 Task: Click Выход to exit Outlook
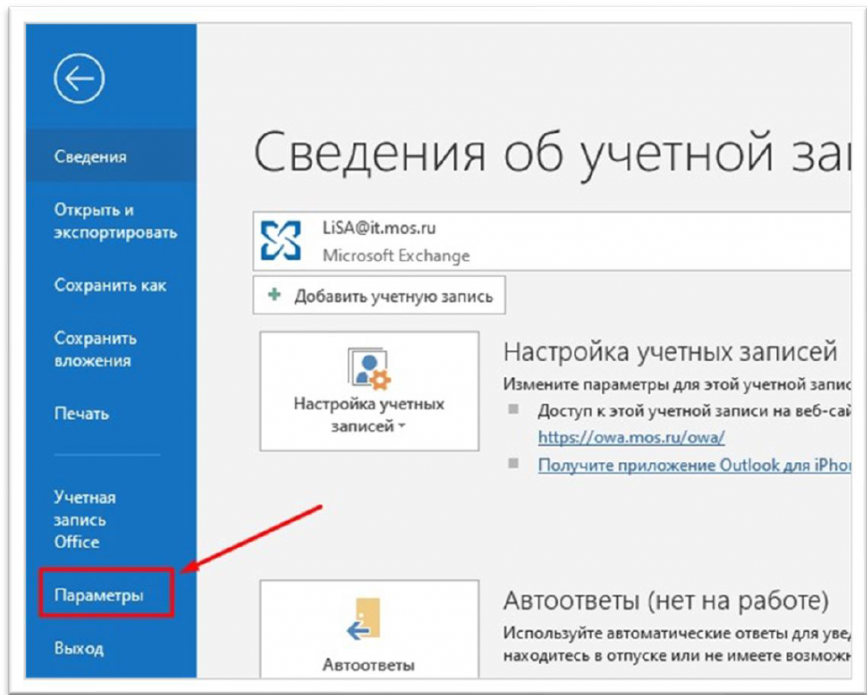click(x=78, y=649)
